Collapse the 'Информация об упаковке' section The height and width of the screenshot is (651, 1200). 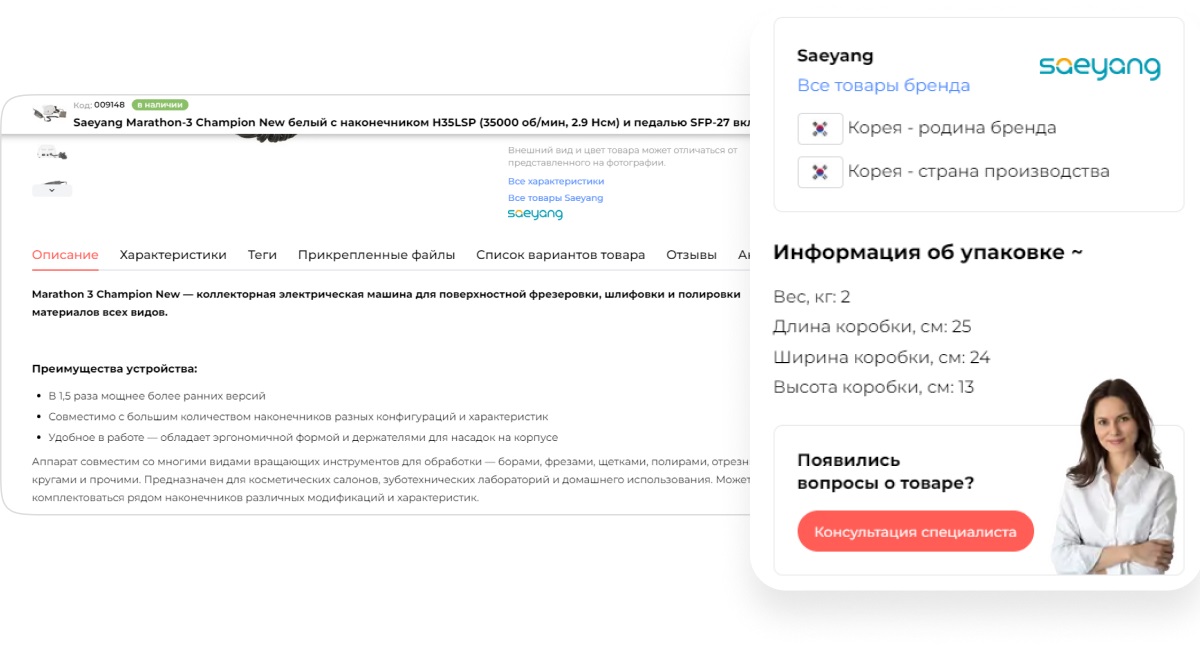[x=927, y=253]
